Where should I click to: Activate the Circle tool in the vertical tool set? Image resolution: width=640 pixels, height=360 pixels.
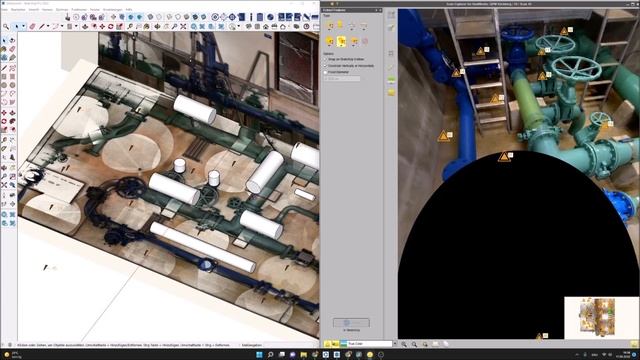point(4,85)
